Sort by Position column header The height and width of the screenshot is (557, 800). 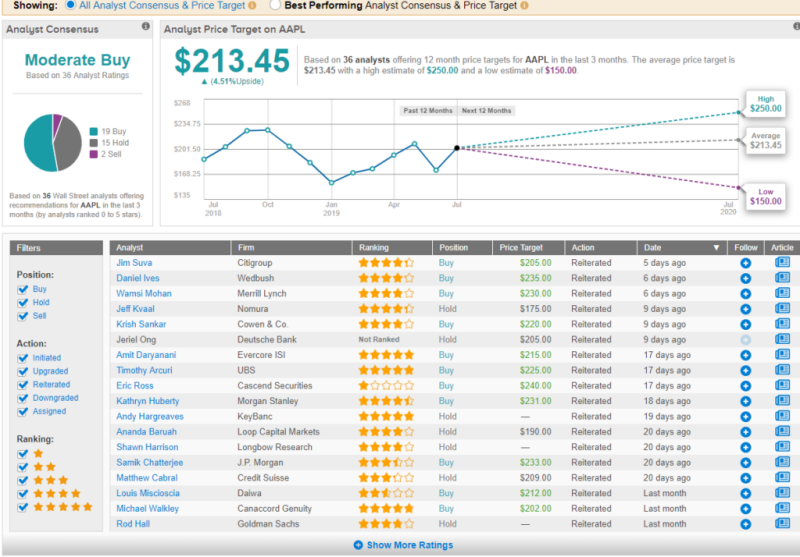(462, 247)
